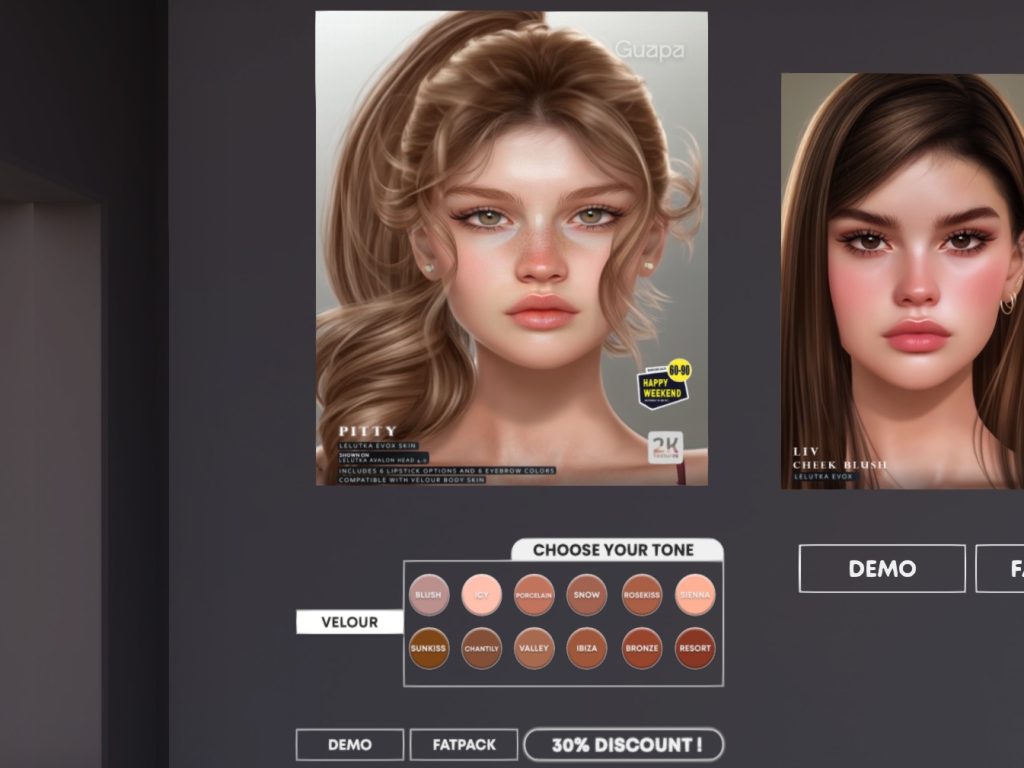Choose the Rosekiss tone swatch
Viewport: 1024px width, 768px height.
(x=641, y=595)
